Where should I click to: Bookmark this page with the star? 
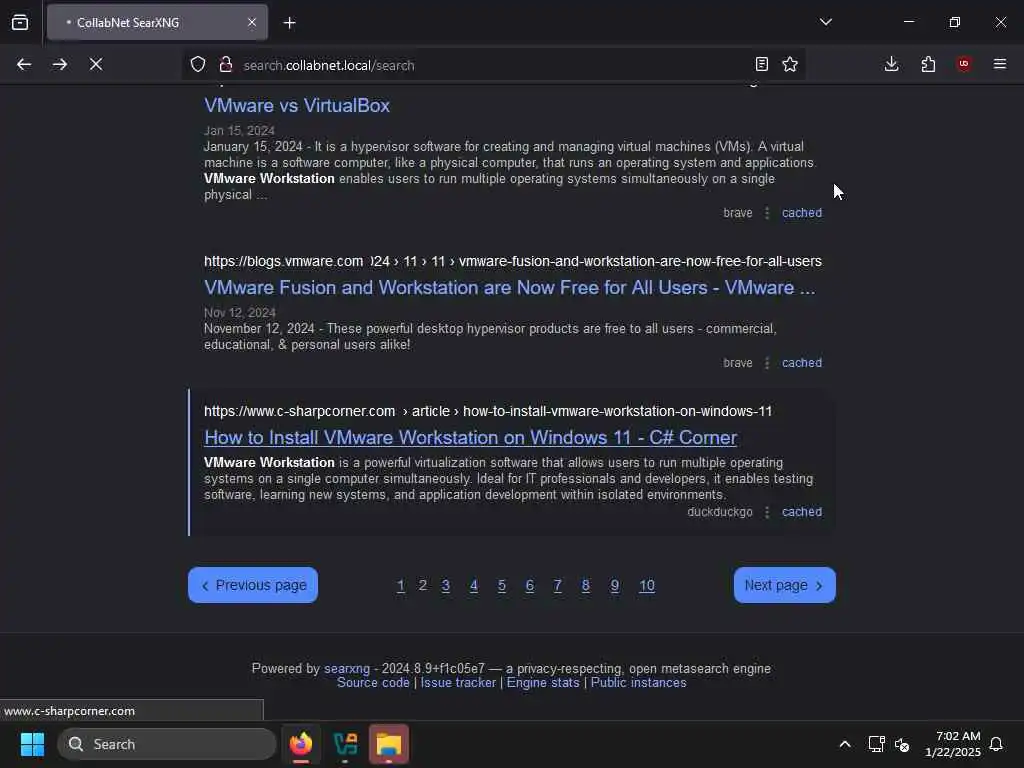[x=790, y=64]
